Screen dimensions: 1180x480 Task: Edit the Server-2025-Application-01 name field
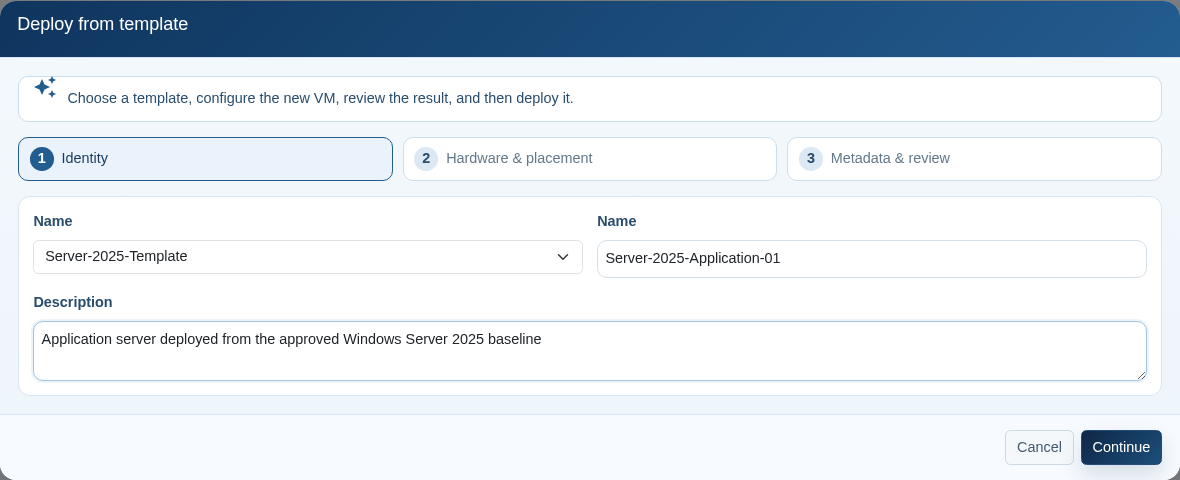point(871,259)
